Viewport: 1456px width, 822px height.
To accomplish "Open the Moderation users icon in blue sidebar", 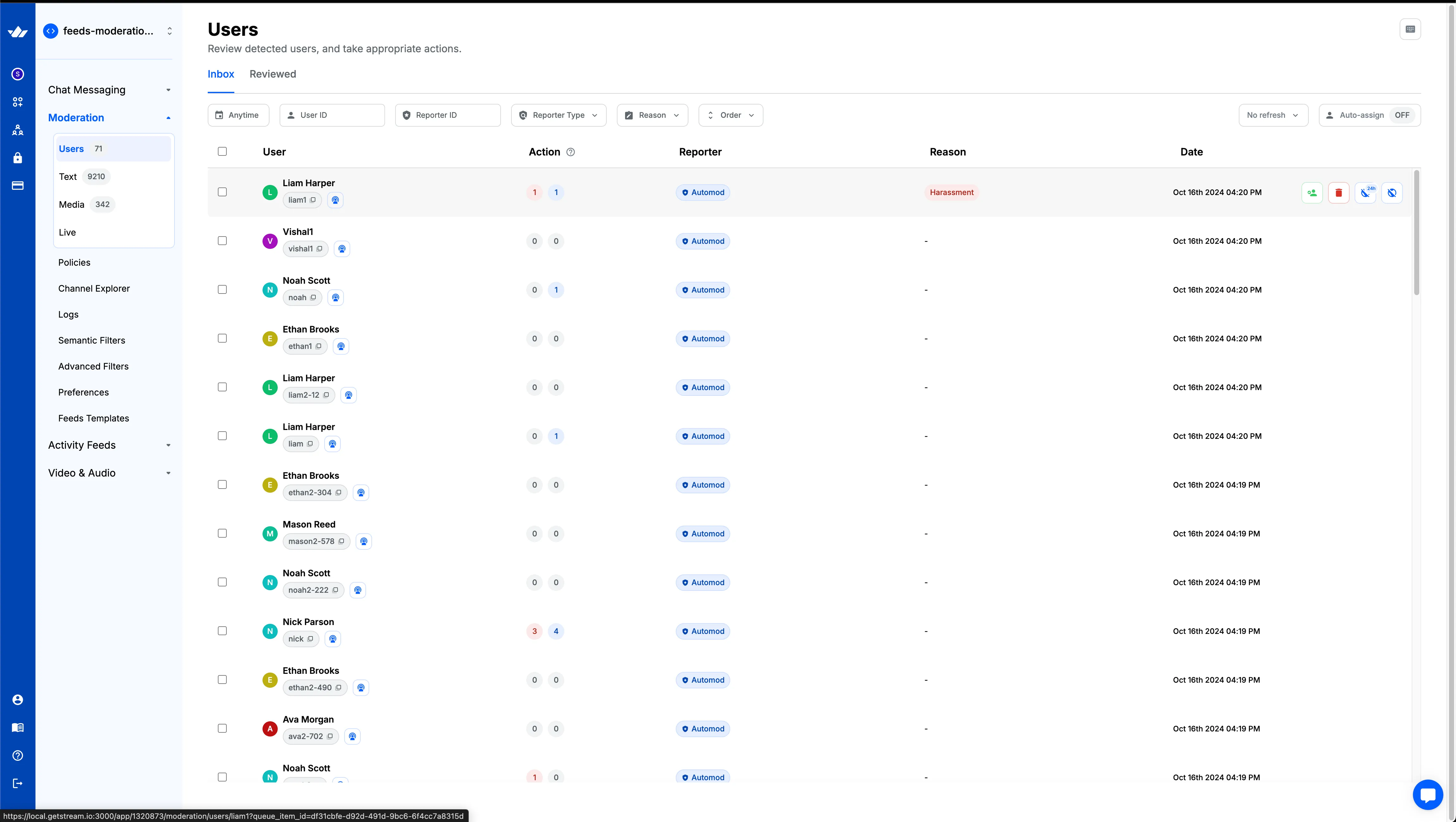I will 17,130.
